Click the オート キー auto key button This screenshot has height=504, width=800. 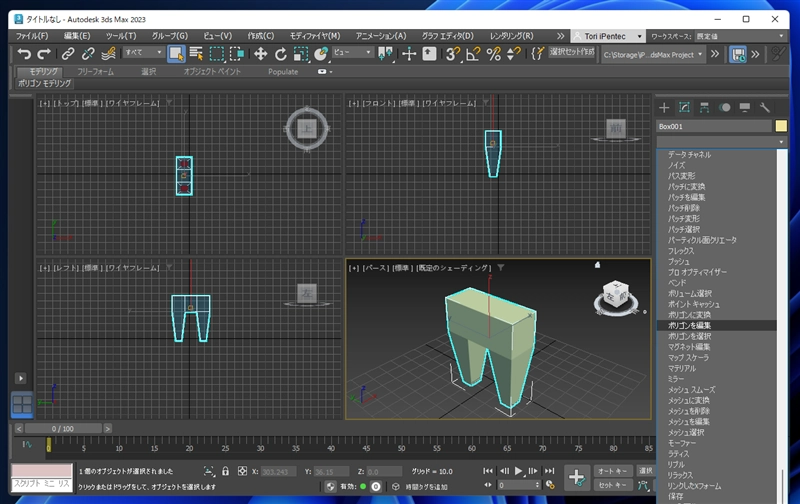coord(613,471)
